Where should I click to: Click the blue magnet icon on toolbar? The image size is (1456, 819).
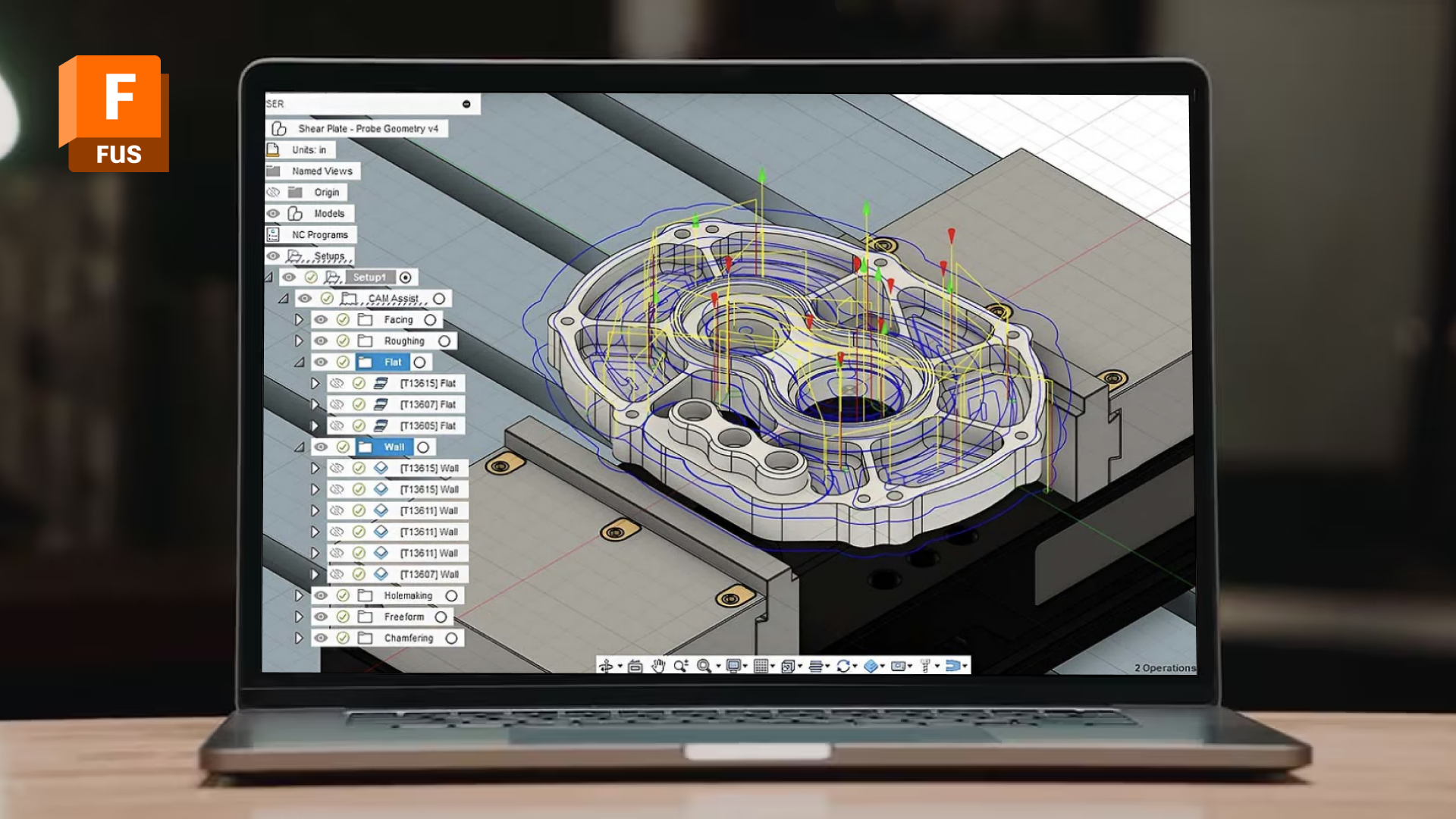[x=952, y=666]
